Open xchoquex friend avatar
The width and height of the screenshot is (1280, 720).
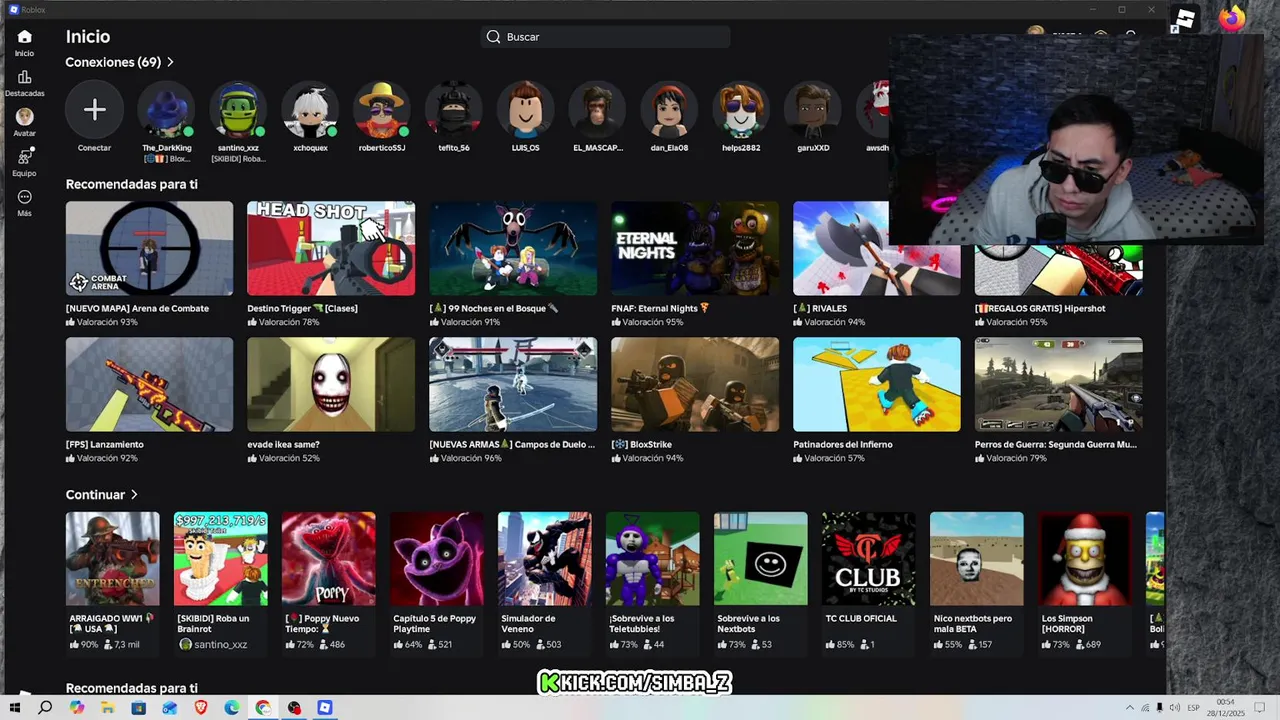[x=310, y=110]
